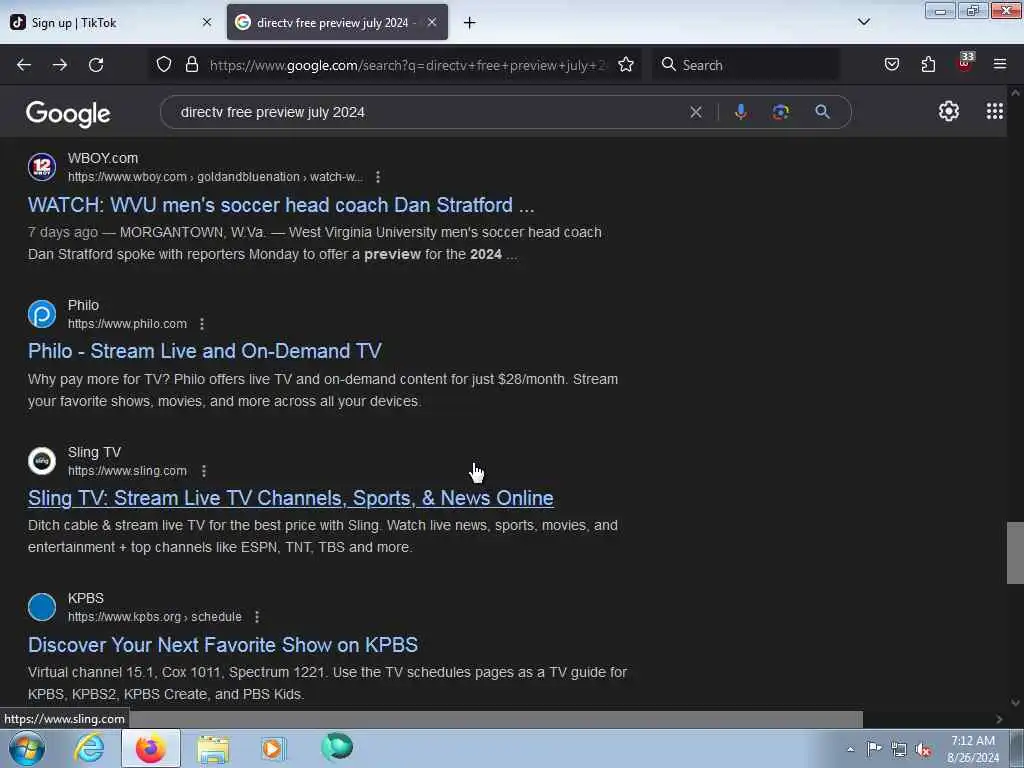Close the directv search tab

432,22
